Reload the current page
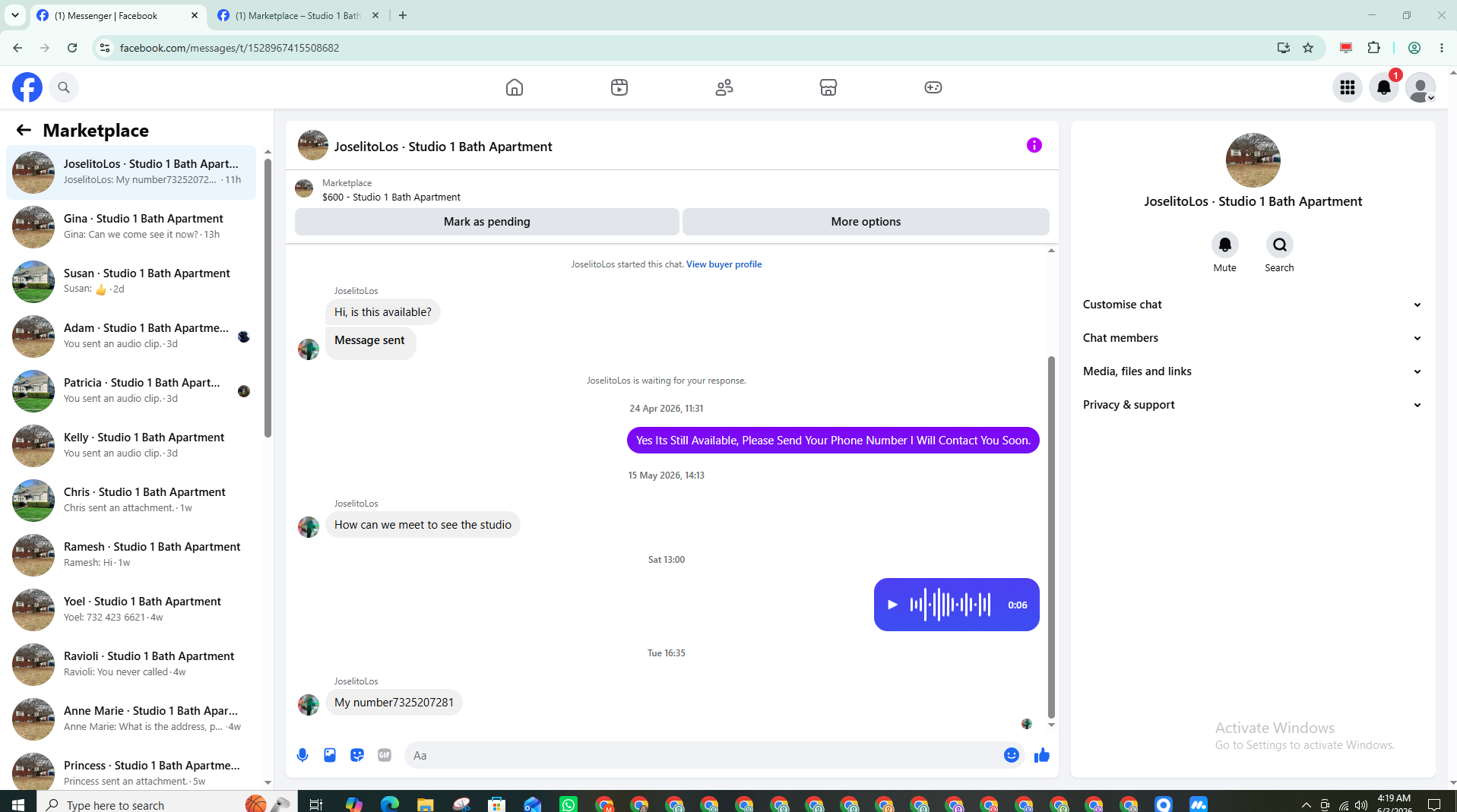Viewport: 1457px width, 812px height. pyautogui.click(x=72, y=48)
